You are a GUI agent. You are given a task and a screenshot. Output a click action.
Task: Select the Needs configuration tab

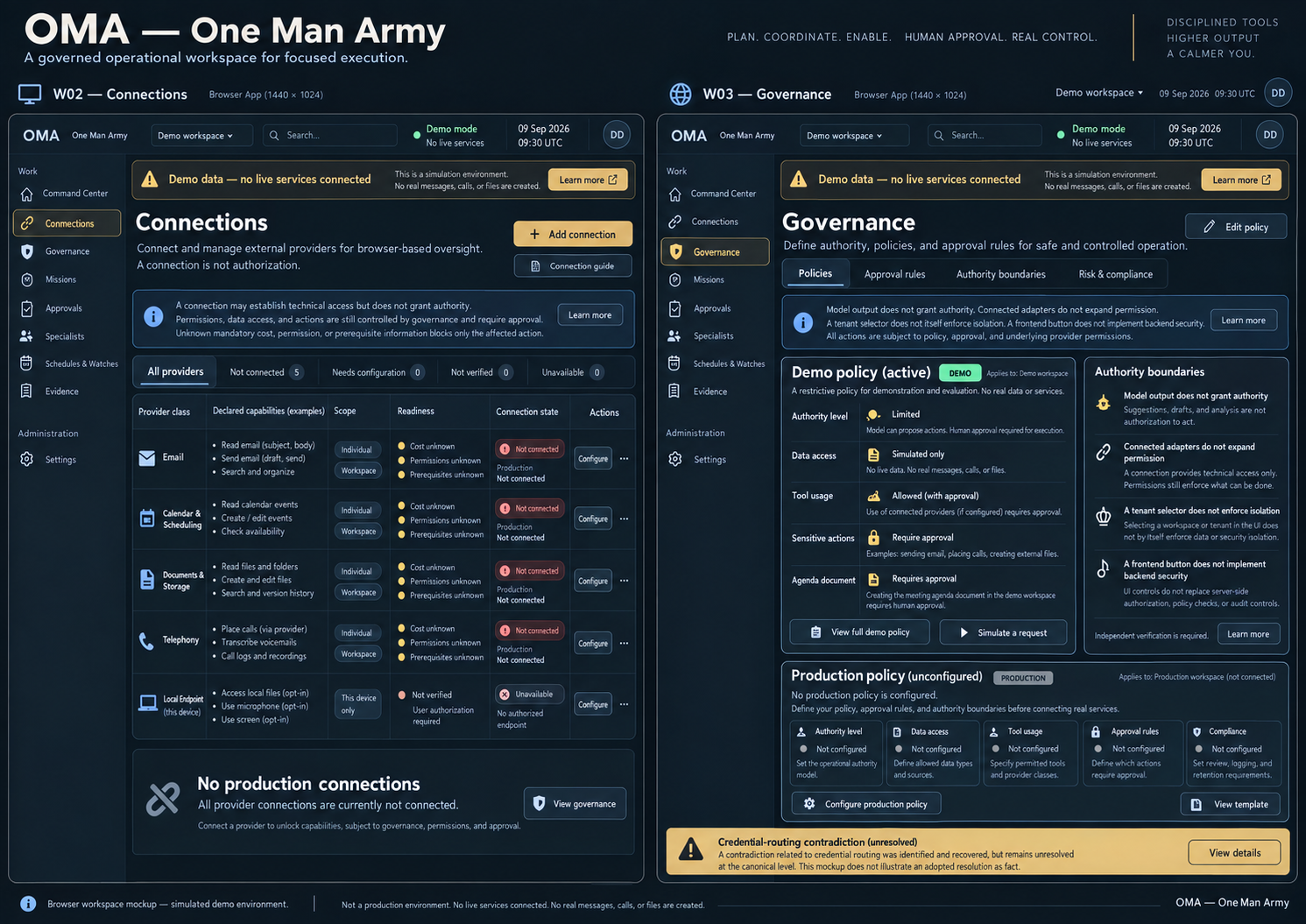click(x=378, y=372)
